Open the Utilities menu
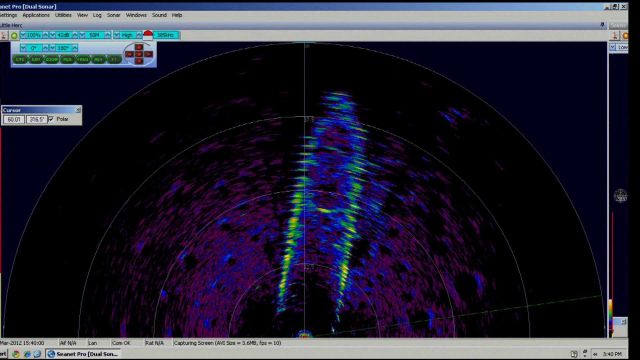 63,15
